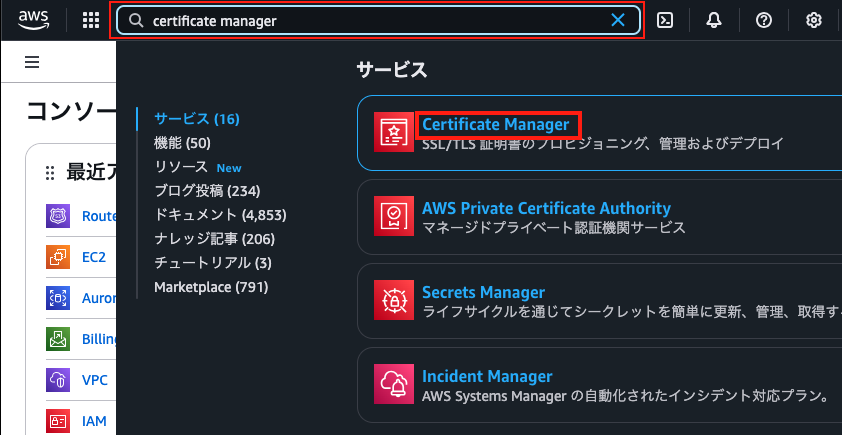
Task: Open the notifications bell icon
Action: [x=714, y=20]
